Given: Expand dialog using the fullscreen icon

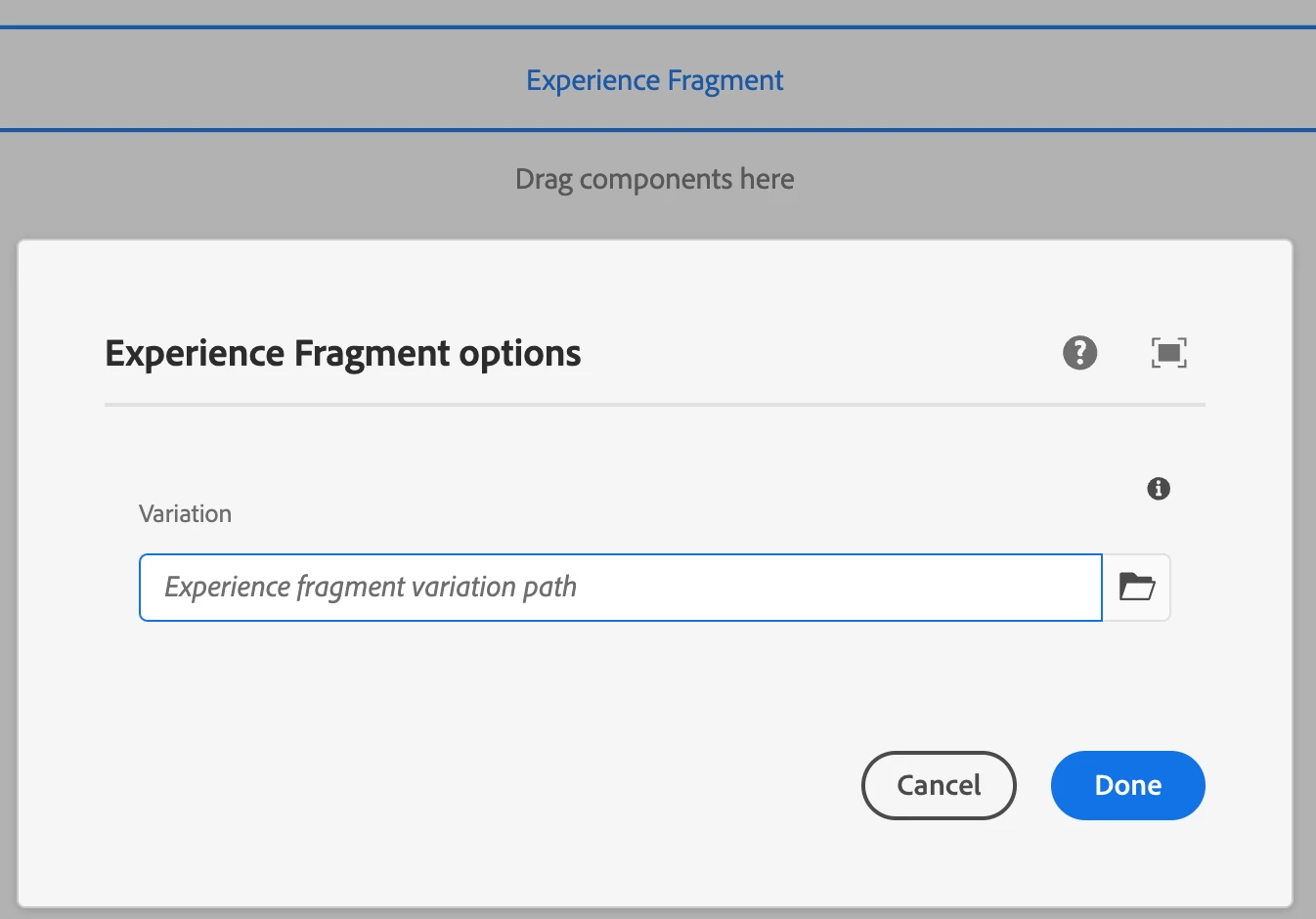Looking at the screenshot, I should click(x=1168, y=353).
